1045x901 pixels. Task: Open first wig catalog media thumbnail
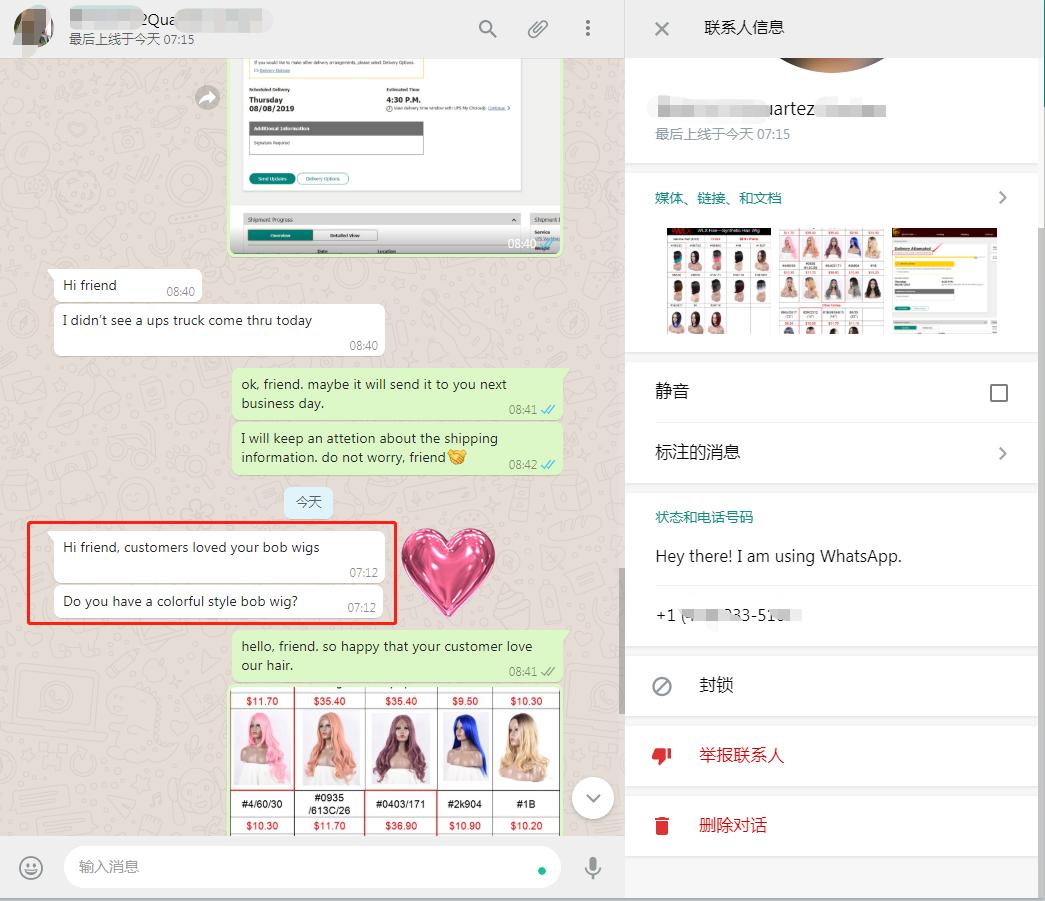718,281
